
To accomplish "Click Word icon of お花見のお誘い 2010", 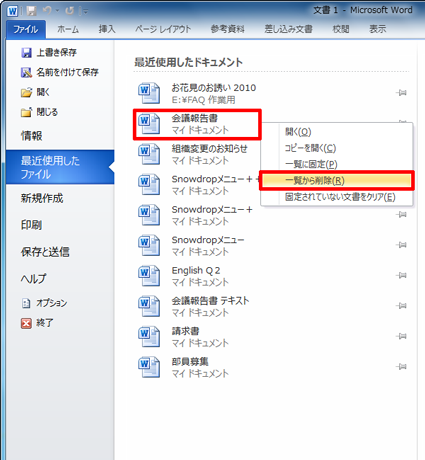I will pyautogui.click(x=149, y=93).
